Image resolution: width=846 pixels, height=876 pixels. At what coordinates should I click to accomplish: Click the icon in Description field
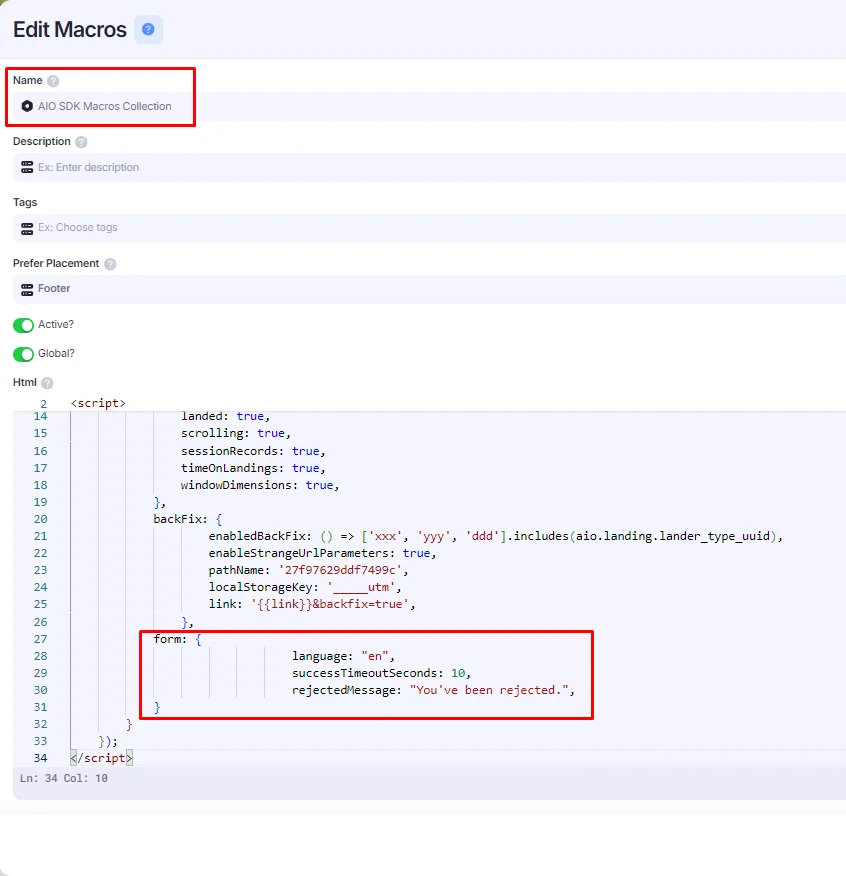tap(27, 167)
